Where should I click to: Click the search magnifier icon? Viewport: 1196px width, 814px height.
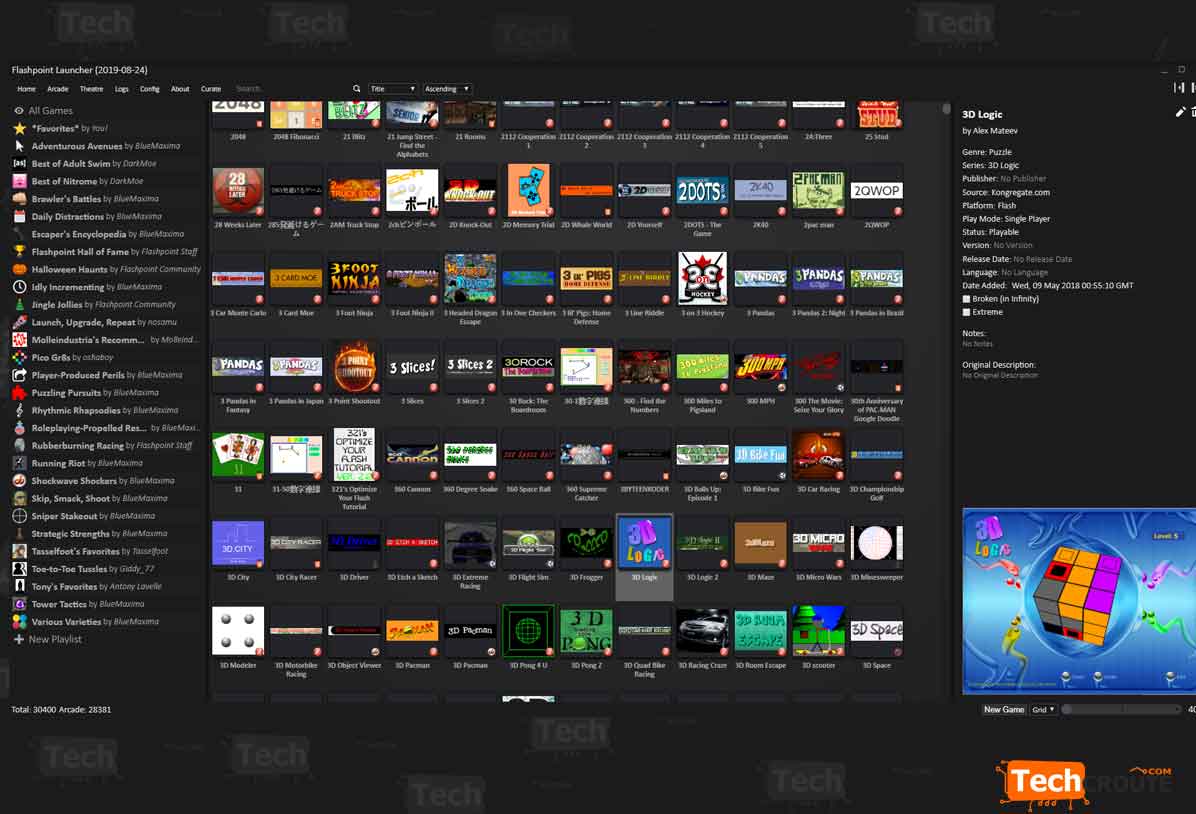356,89
